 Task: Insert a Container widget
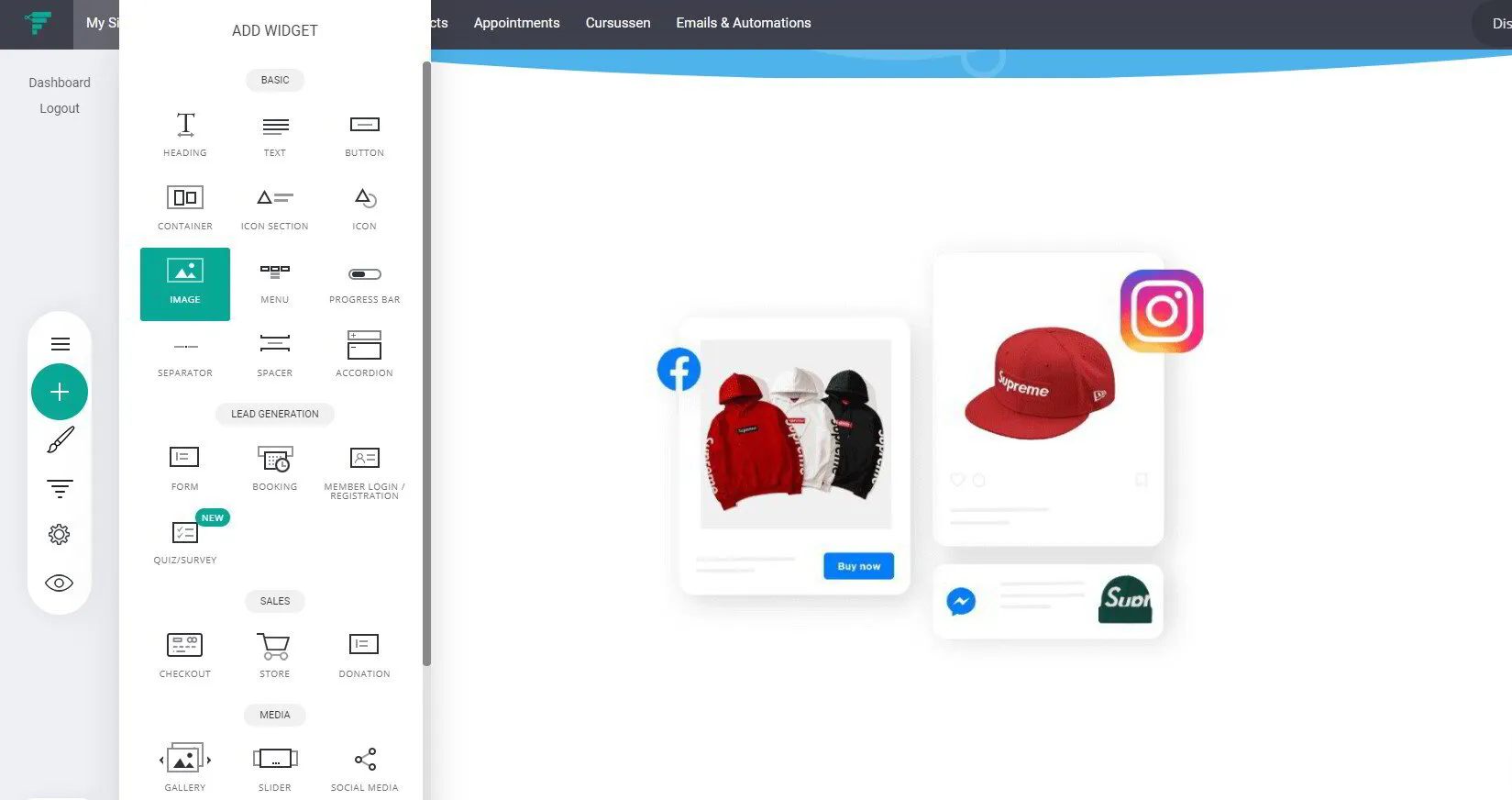click(185, 207)
